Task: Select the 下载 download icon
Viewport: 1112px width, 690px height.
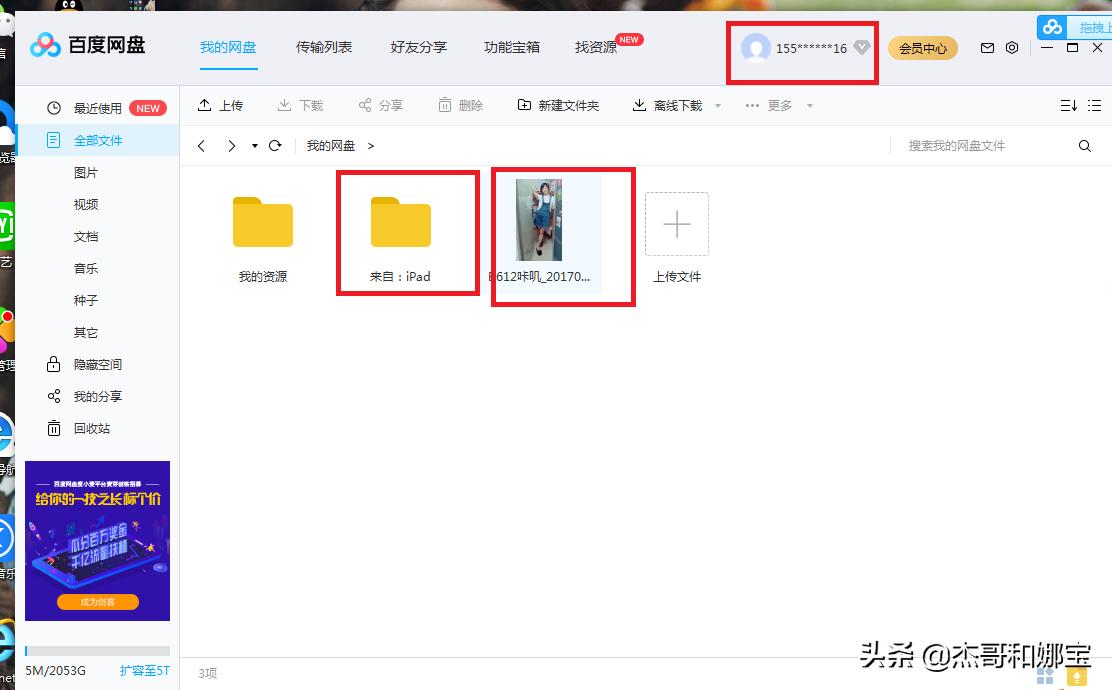Action: [301, 105]
